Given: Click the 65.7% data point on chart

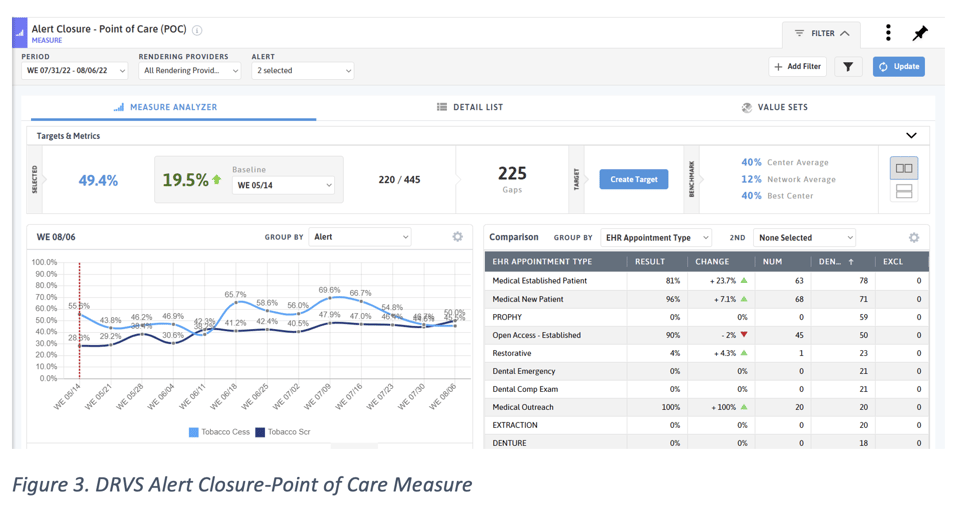Looking at the screenshot, I should click(236, 303).
